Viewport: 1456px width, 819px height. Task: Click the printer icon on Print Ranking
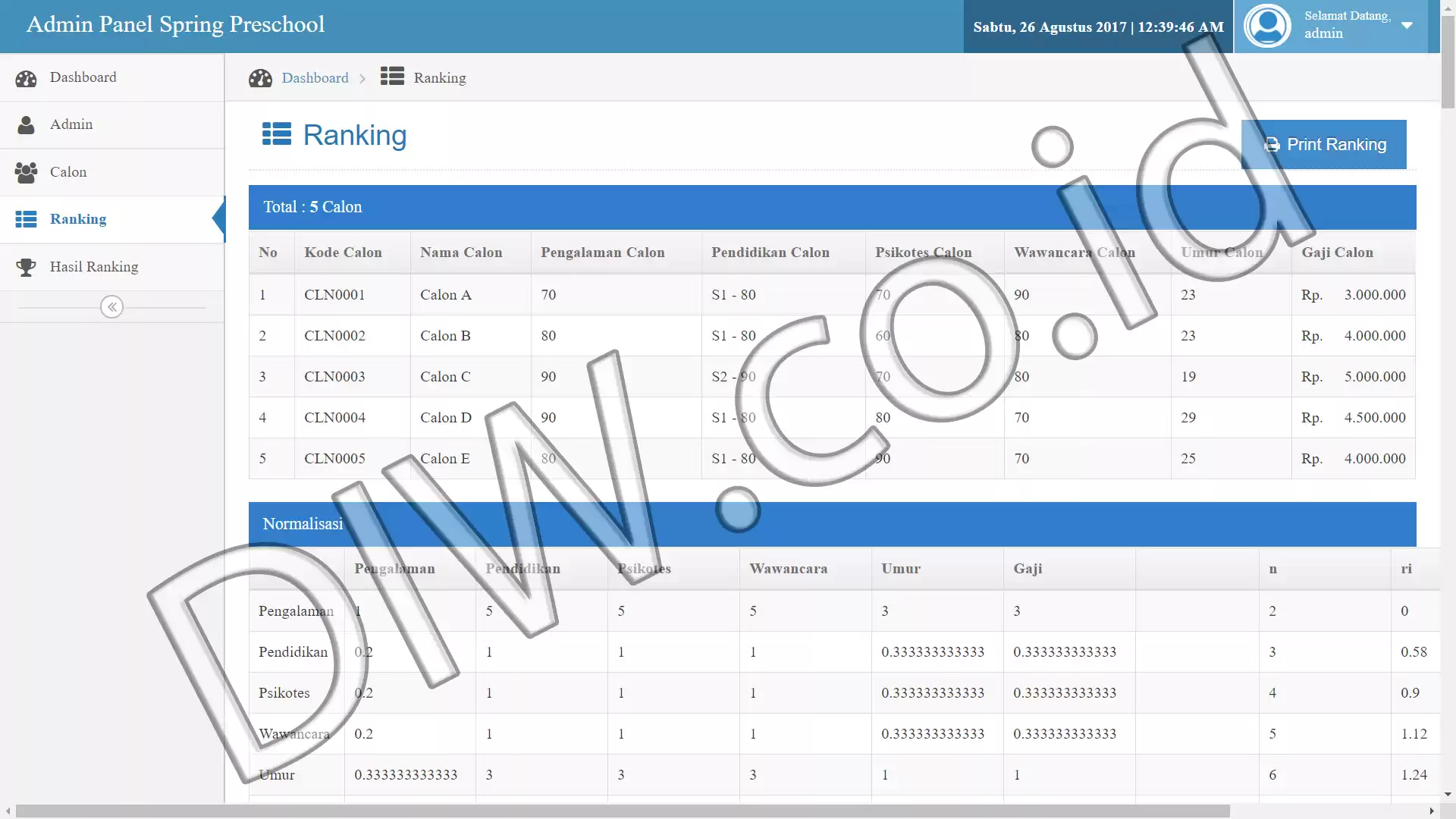1272,145
